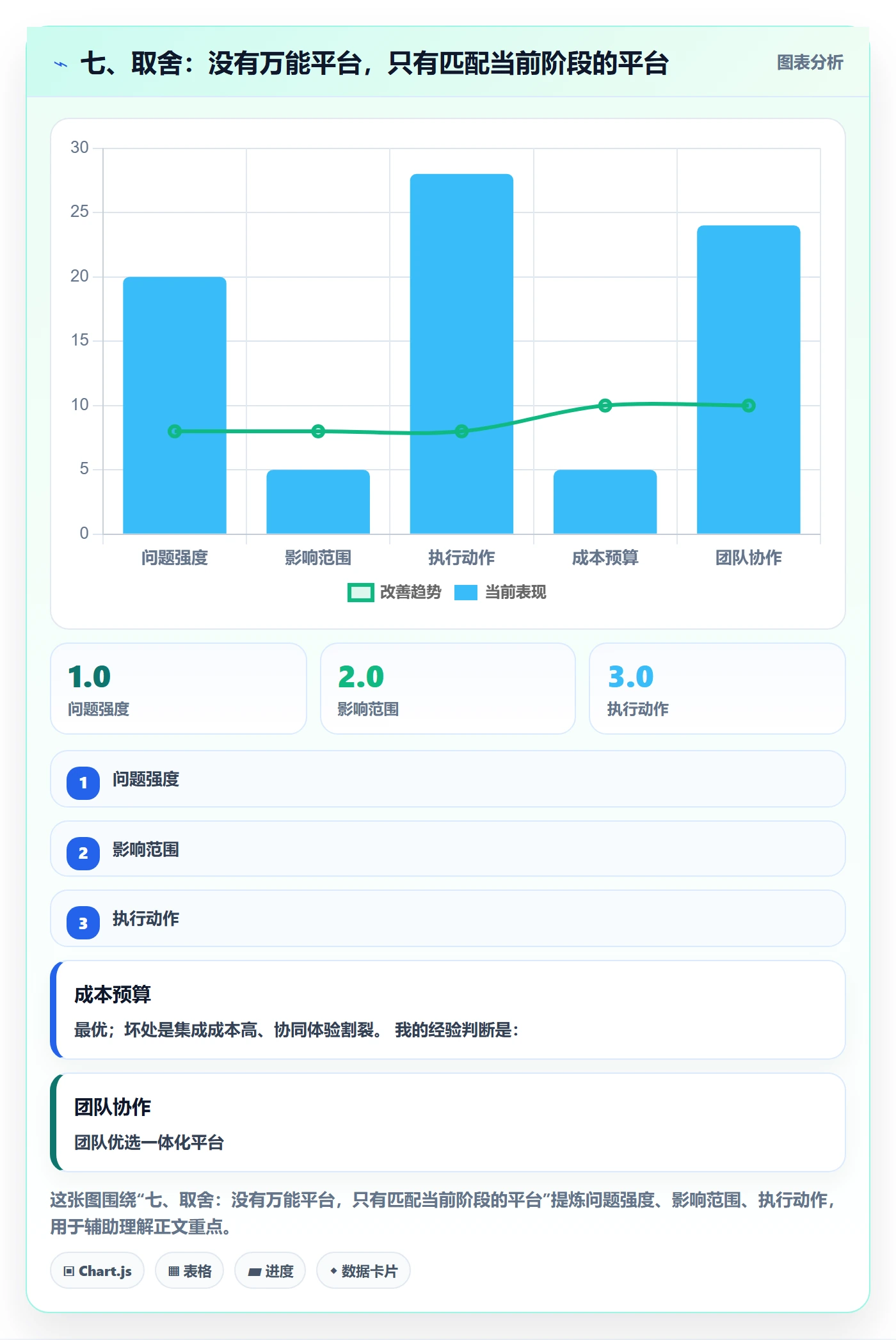The height and width of the screenshot is (1340, 896).
Task: Click number 3 badge for 执行动作
Action: click(83, 923)
